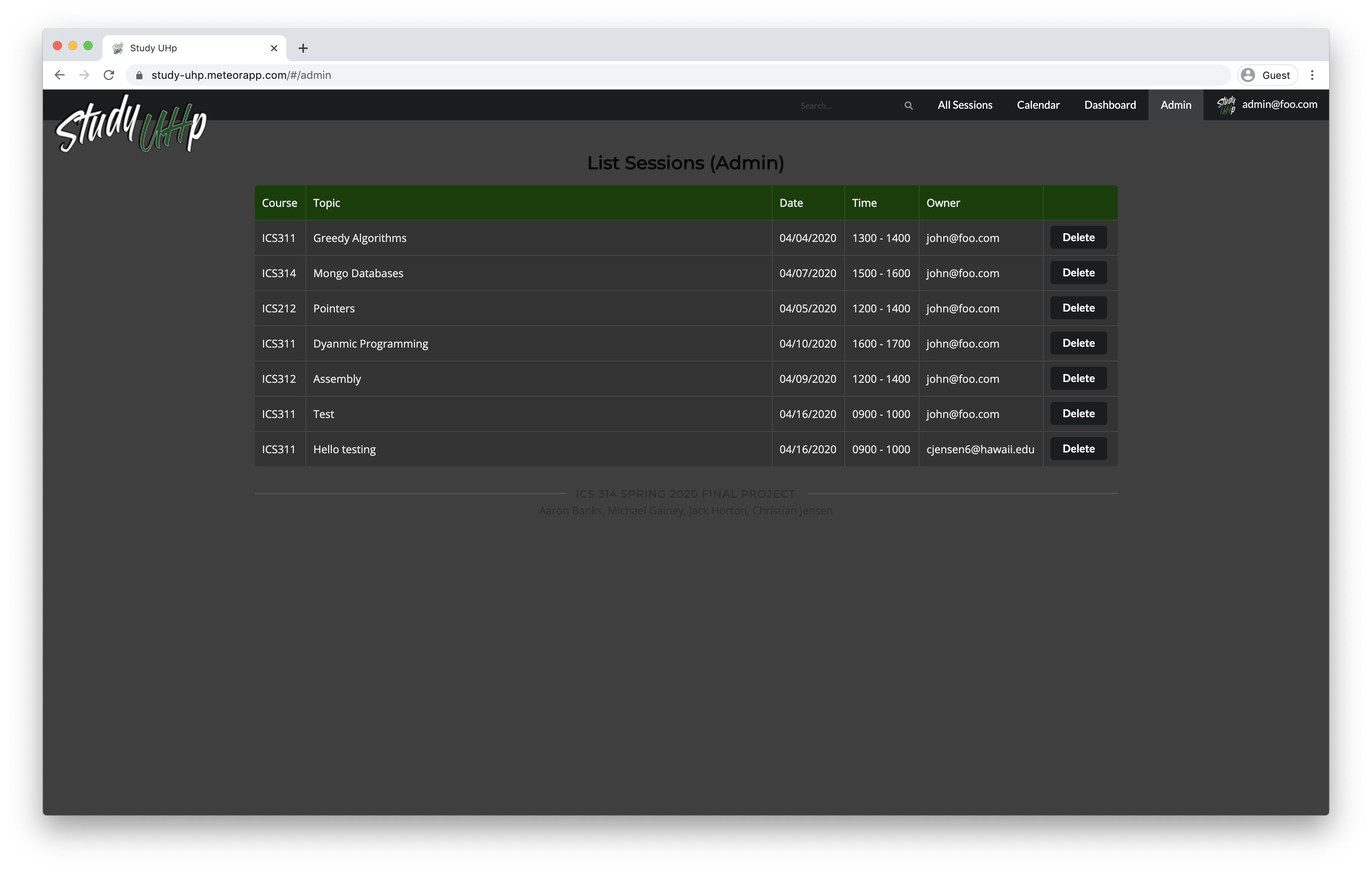Click the Greedy Algorithms topic cell
1372x872 pixels.
(x=539, y=238)
